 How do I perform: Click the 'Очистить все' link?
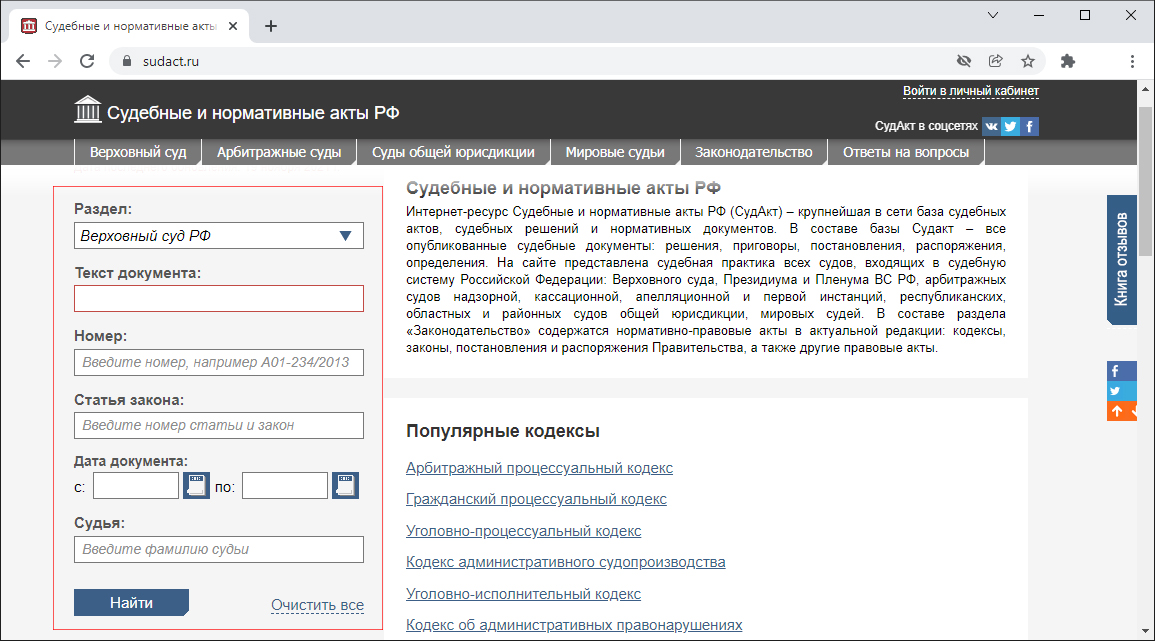coord(317,605)
